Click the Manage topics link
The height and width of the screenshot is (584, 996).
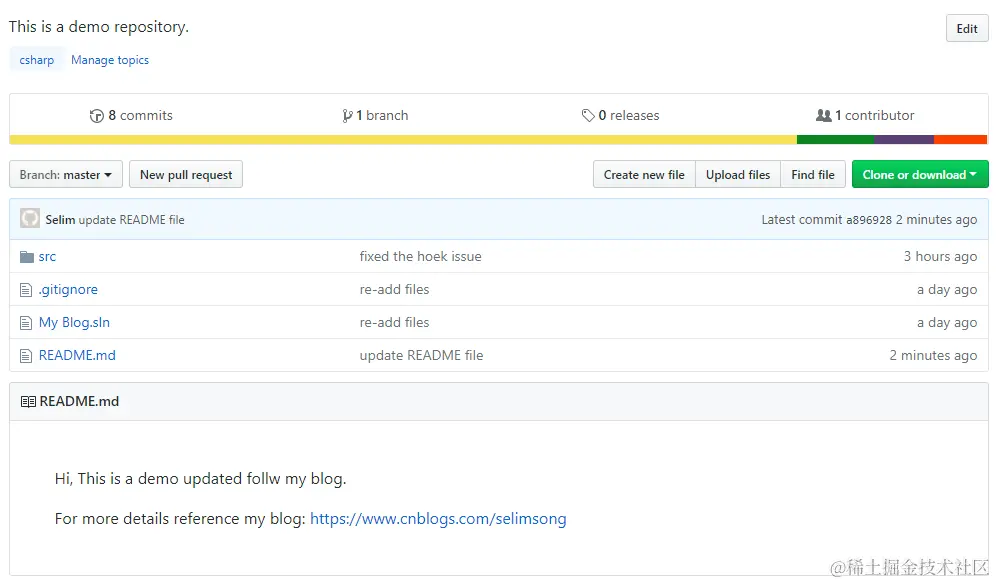click(110, 60)
